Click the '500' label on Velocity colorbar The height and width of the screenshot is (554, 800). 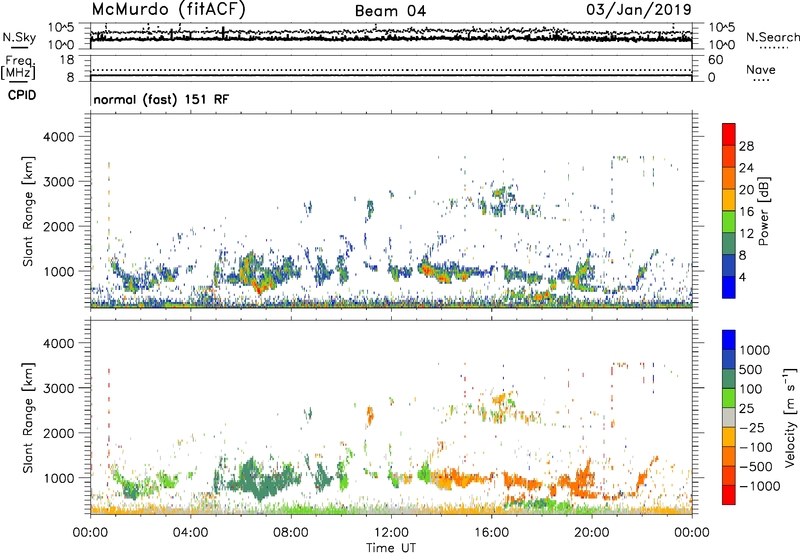click(x=751, y=369)
